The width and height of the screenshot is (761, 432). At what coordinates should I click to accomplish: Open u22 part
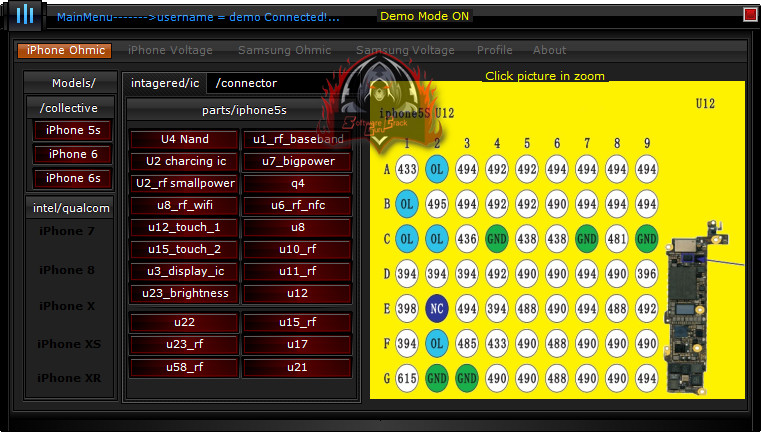click(x=184, y=322)
